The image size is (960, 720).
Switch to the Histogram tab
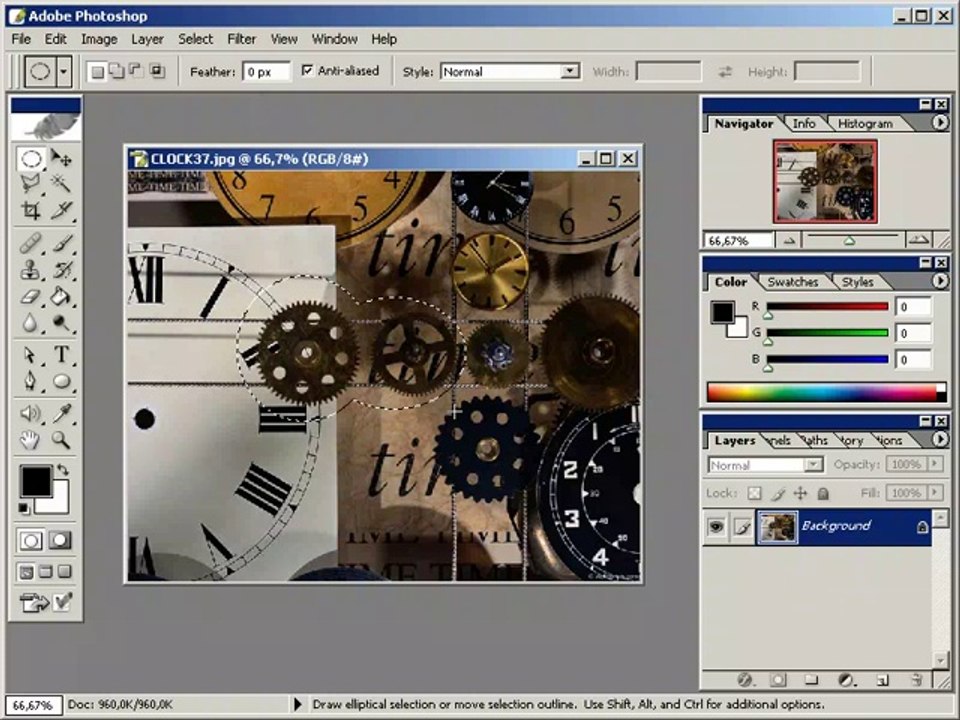tap(864, 124)
